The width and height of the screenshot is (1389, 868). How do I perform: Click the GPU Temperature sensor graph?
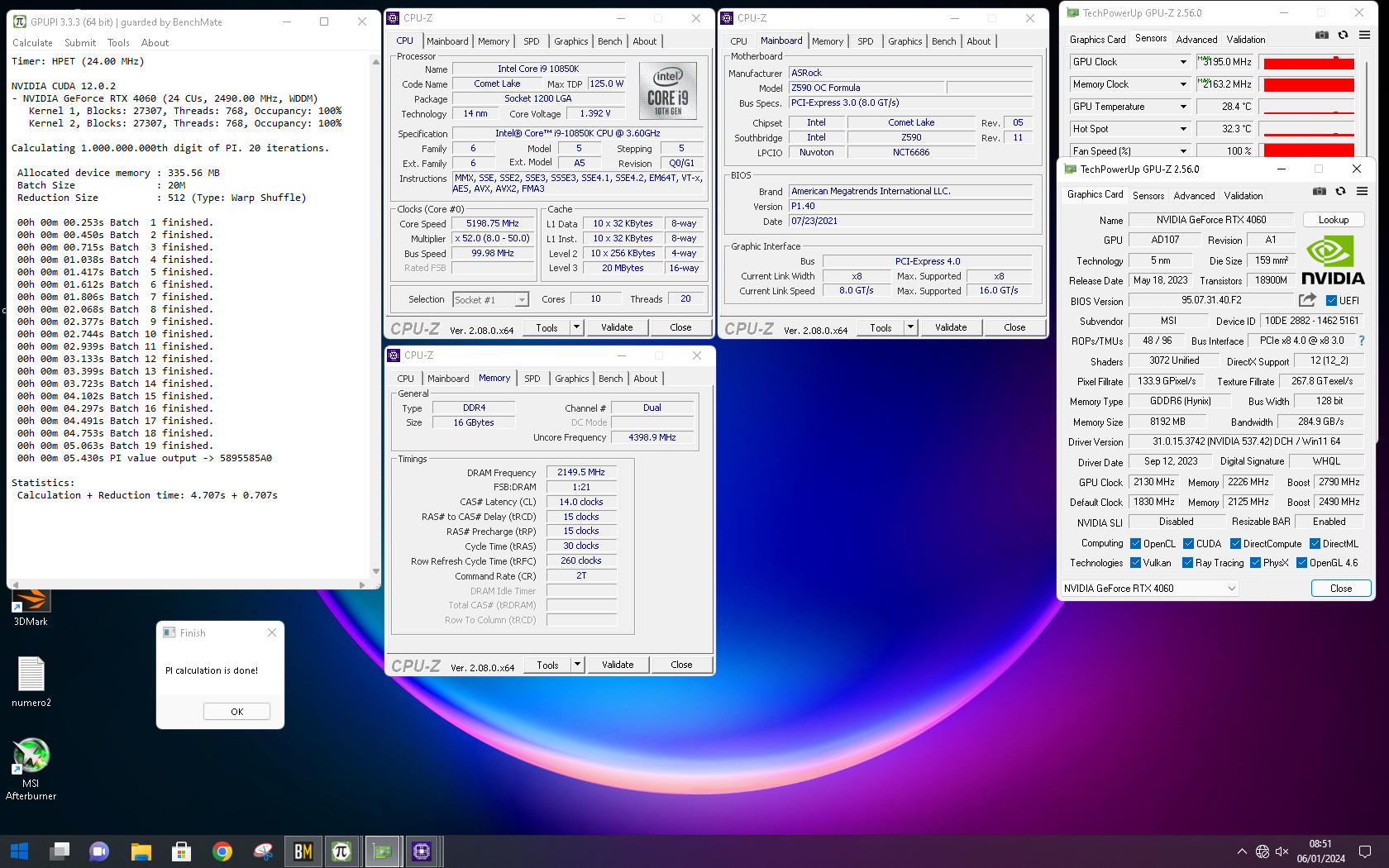[x=1309, y=107]
